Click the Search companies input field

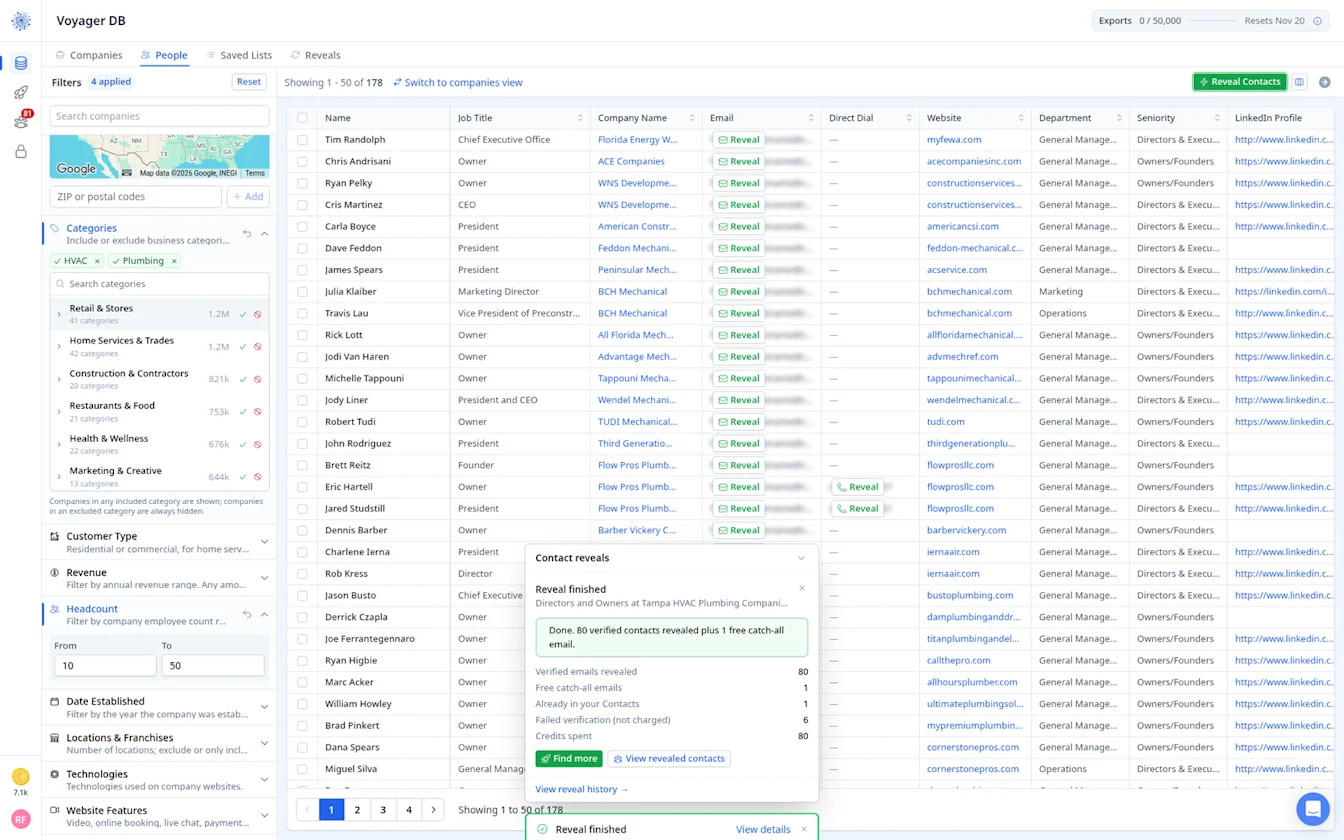[x=159, y=116]
